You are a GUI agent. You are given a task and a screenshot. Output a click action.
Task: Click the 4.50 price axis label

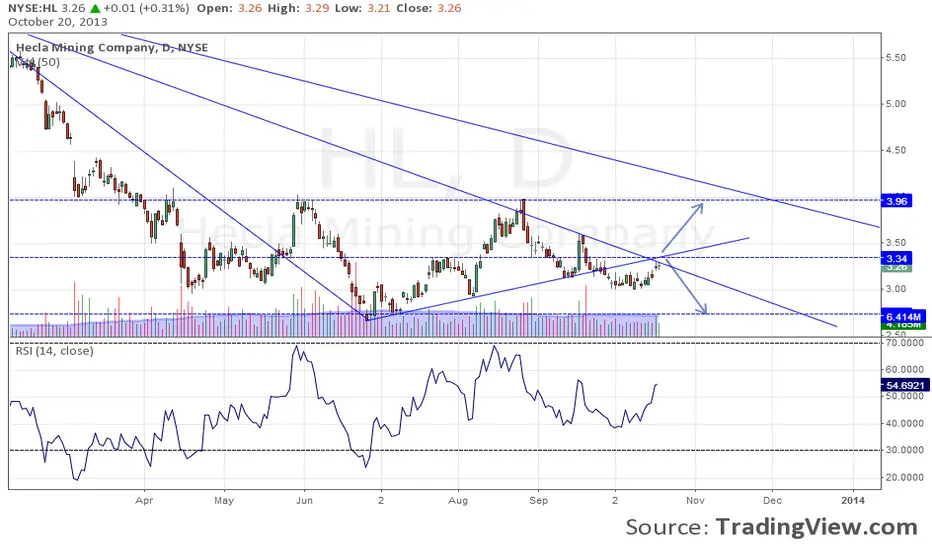click(896, 150)
